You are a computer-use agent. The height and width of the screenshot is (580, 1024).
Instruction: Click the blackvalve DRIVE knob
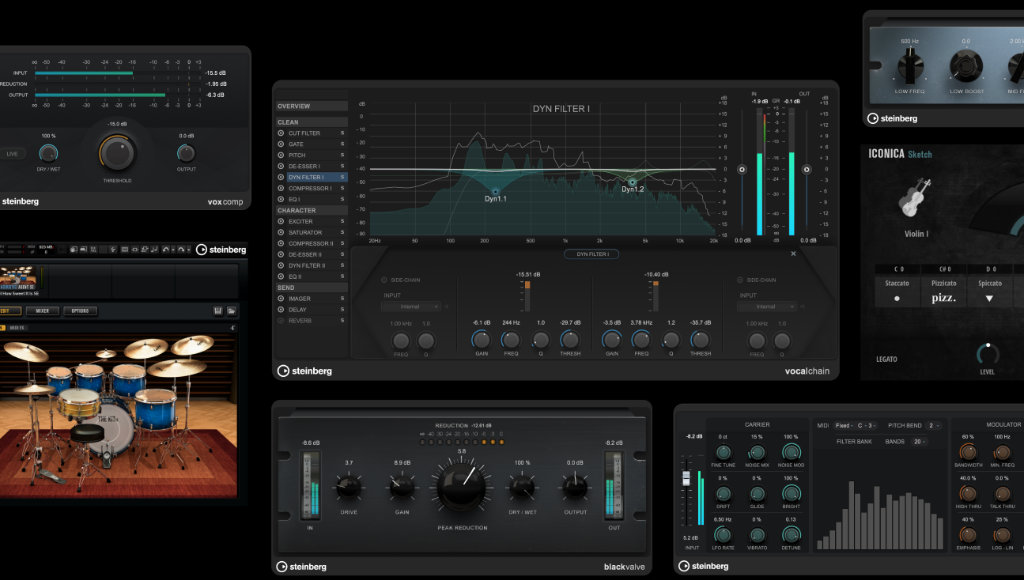(348, 487)
